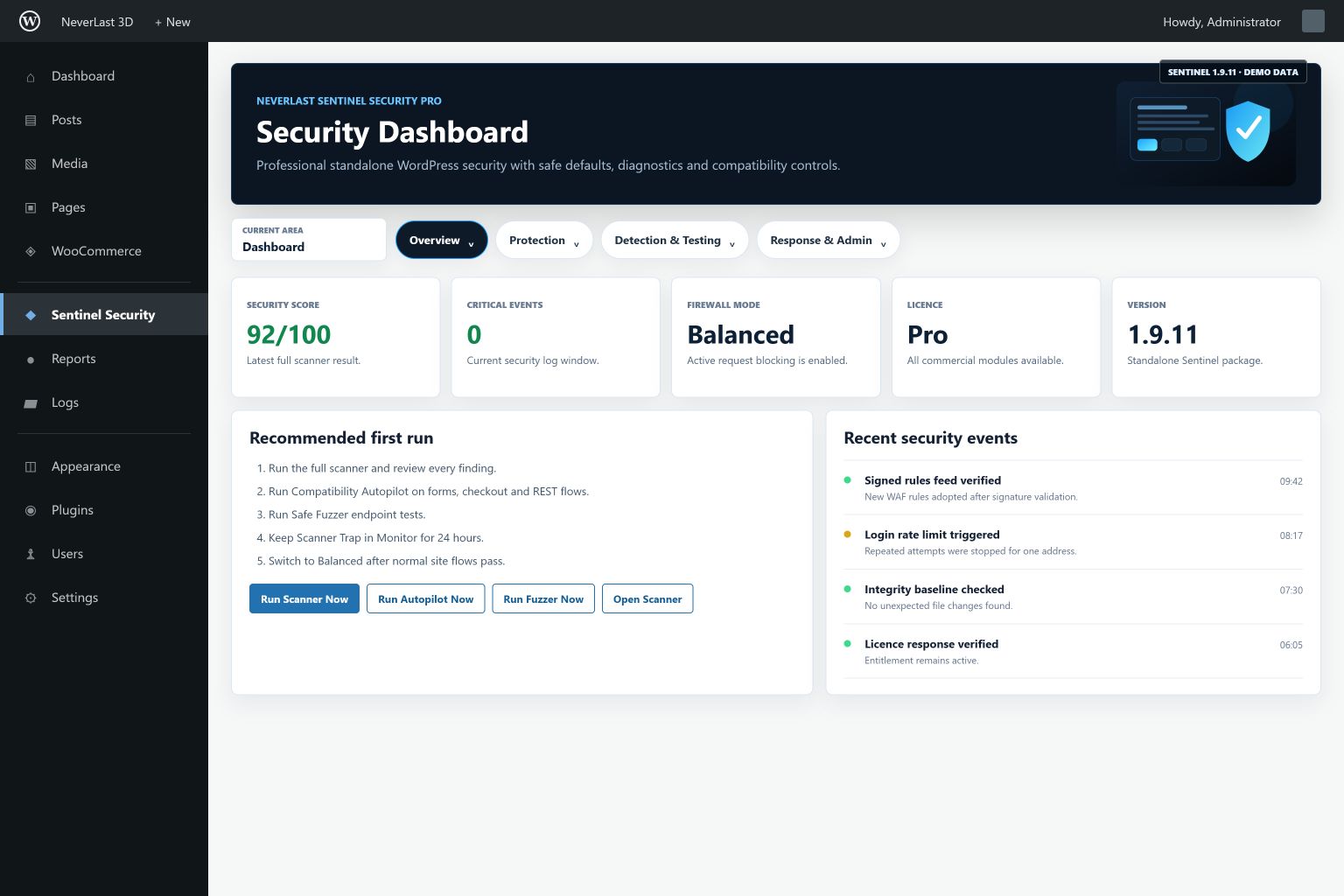
Task: Click 'Run Safe Fuzzer endpoint tests.' step
Action: [x=347, y=514]
